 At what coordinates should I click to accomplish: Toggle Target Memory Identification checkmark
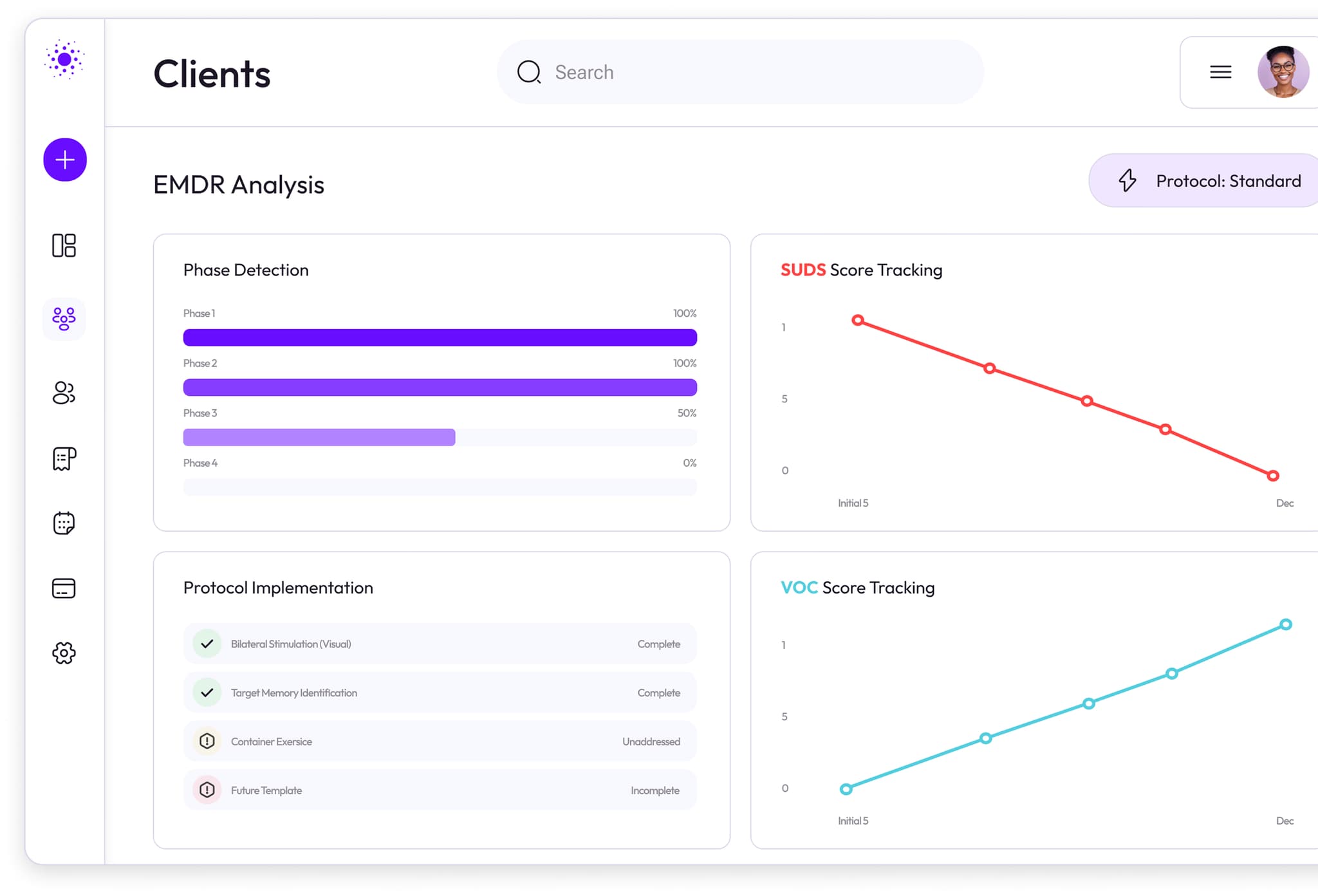207,693
